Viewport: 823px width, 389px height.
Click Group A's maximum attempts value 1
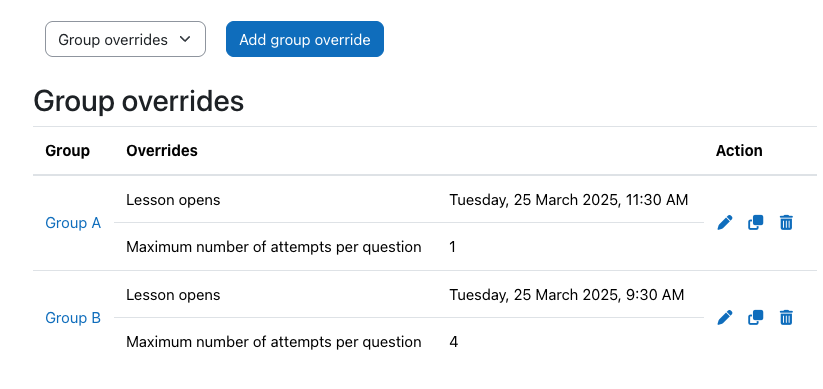pos(452,247)
